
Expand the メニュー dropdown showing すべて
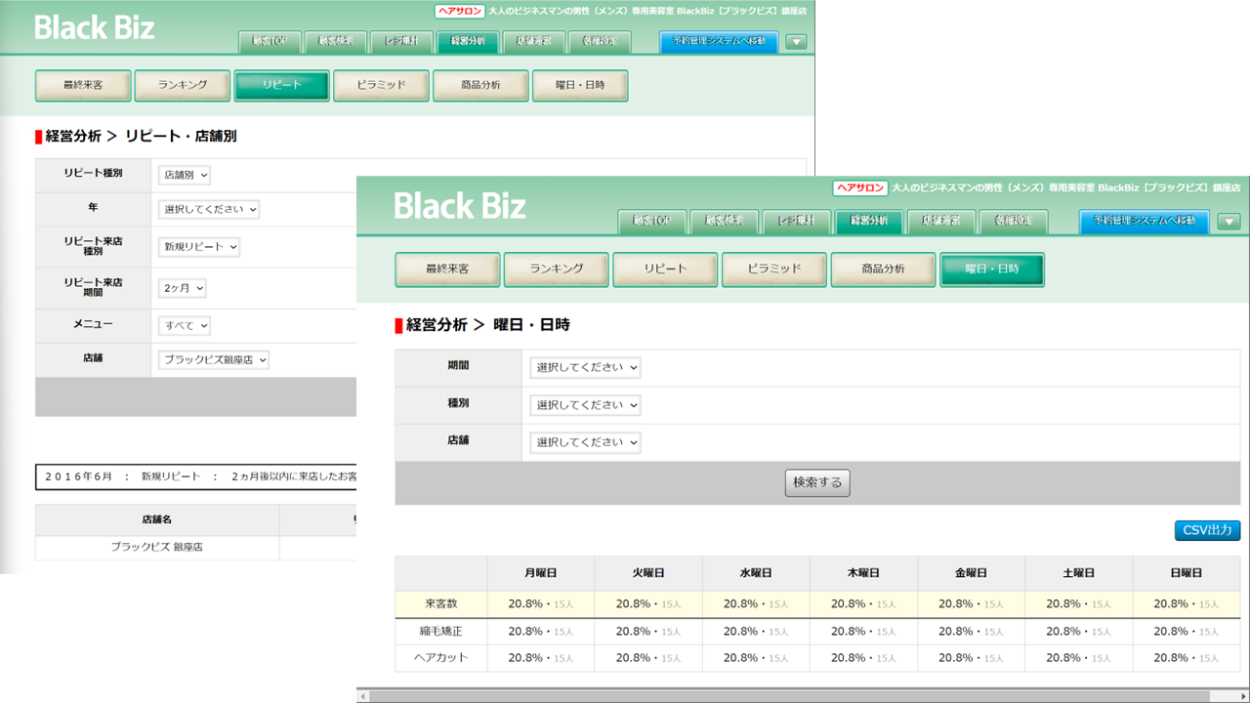(x=185, y=326)
